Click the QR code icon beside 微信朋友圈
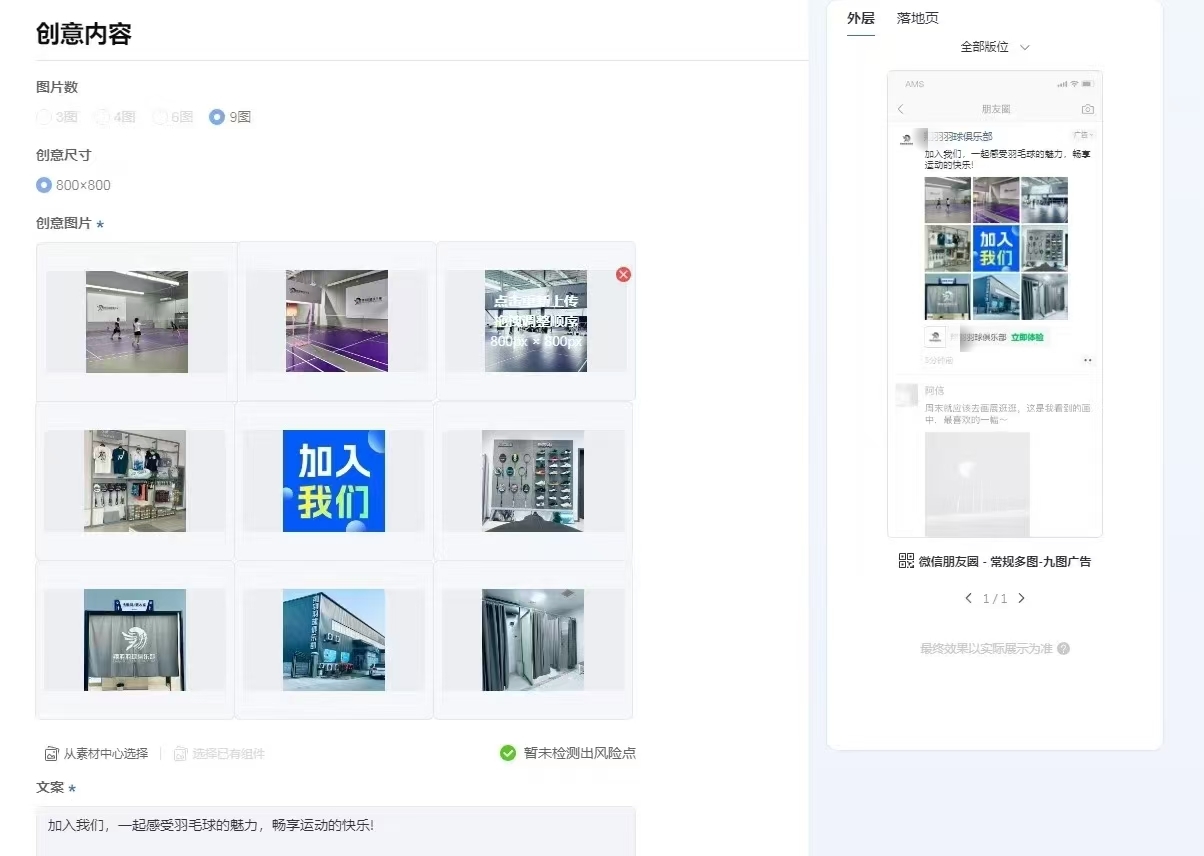Viewport: 1204px width, 856px height. coord(906,561)
